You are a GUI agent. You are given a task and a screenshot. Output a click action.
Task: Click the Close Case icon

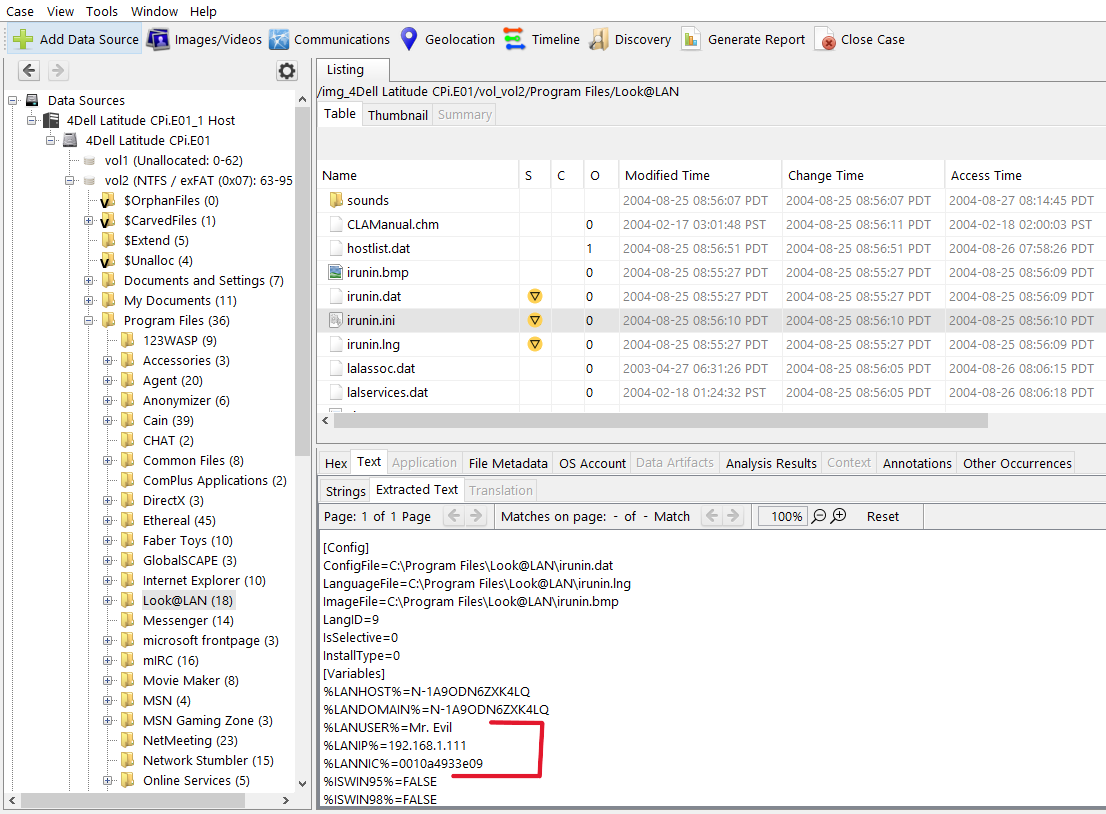(825, 40)
